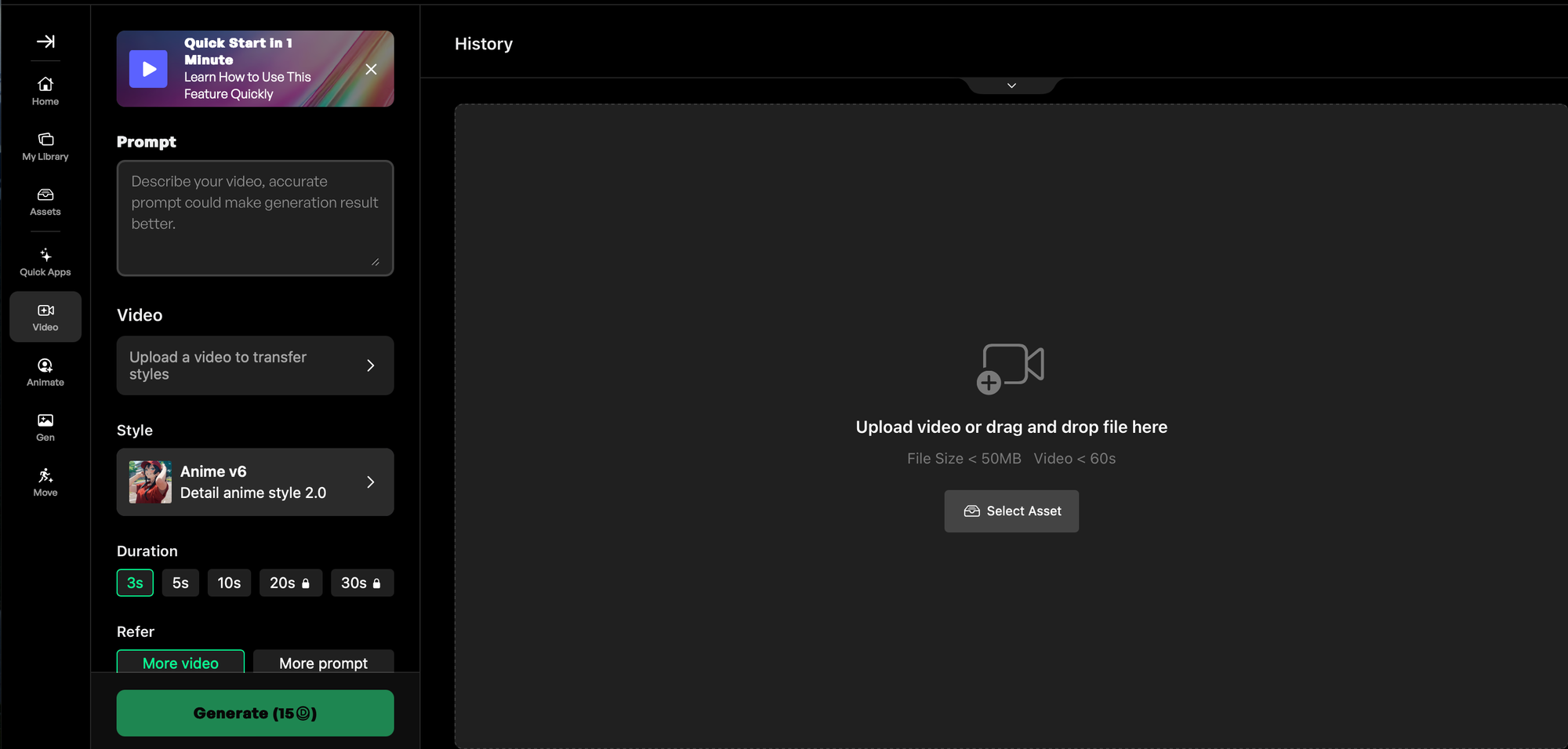The height and width of the screenshot is (749, 1568).
Task: Click the Prompt description text field
Action: (x=255, y=218)
